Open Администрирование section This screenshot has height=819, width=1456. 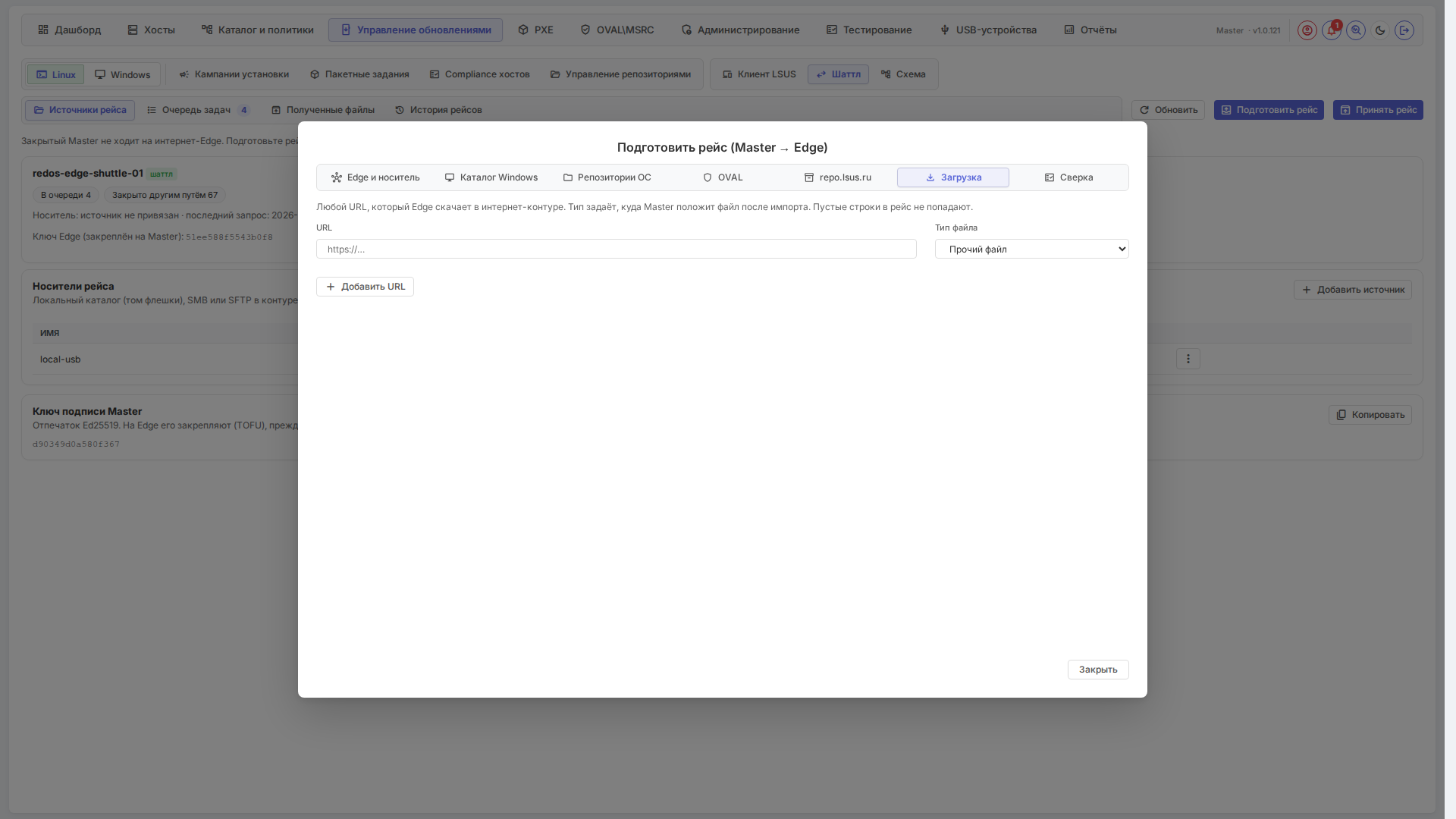[740, 30]
